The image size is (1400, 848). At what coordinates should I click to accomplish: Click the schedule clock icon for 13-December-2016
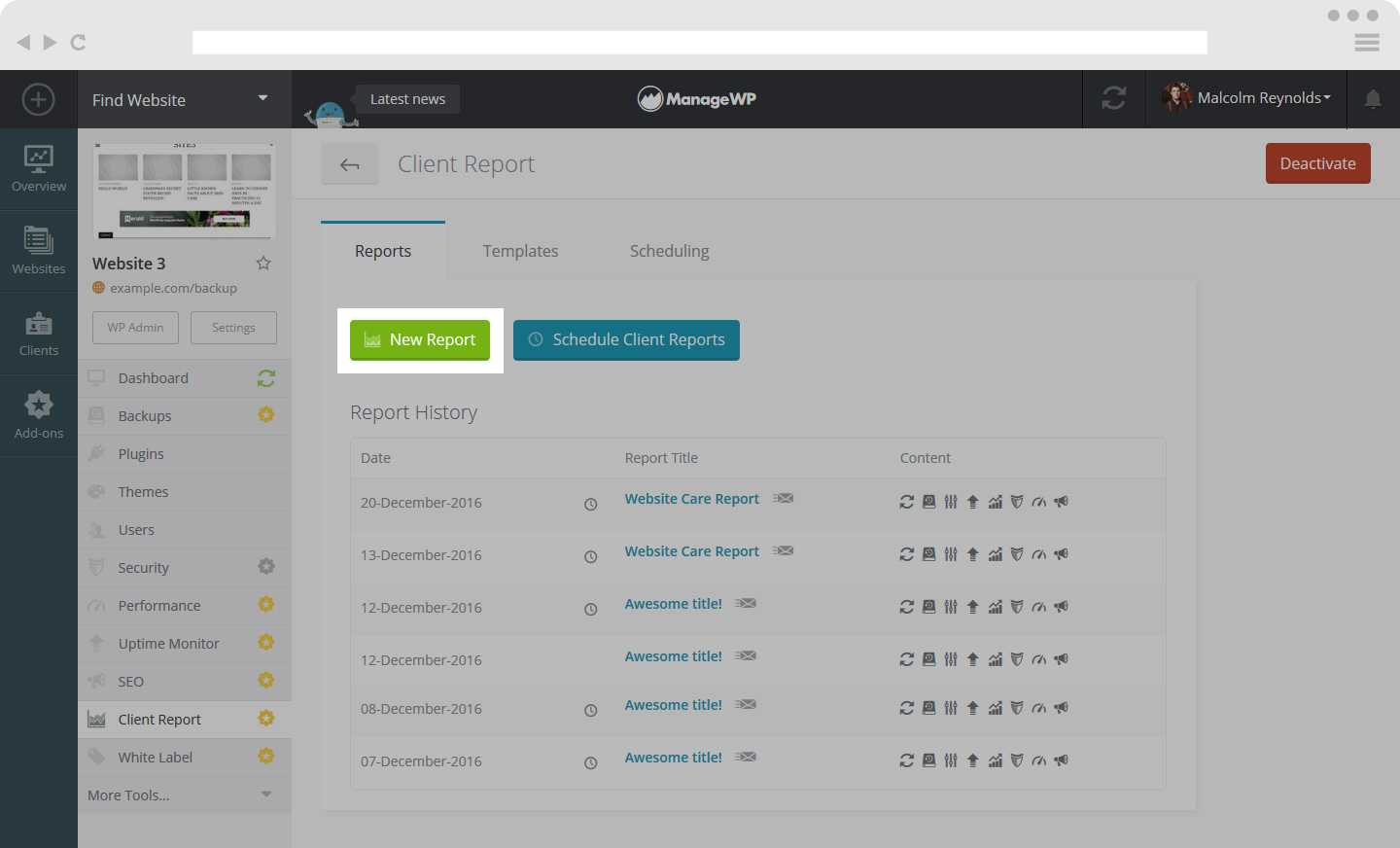click(x=590, y=556)
